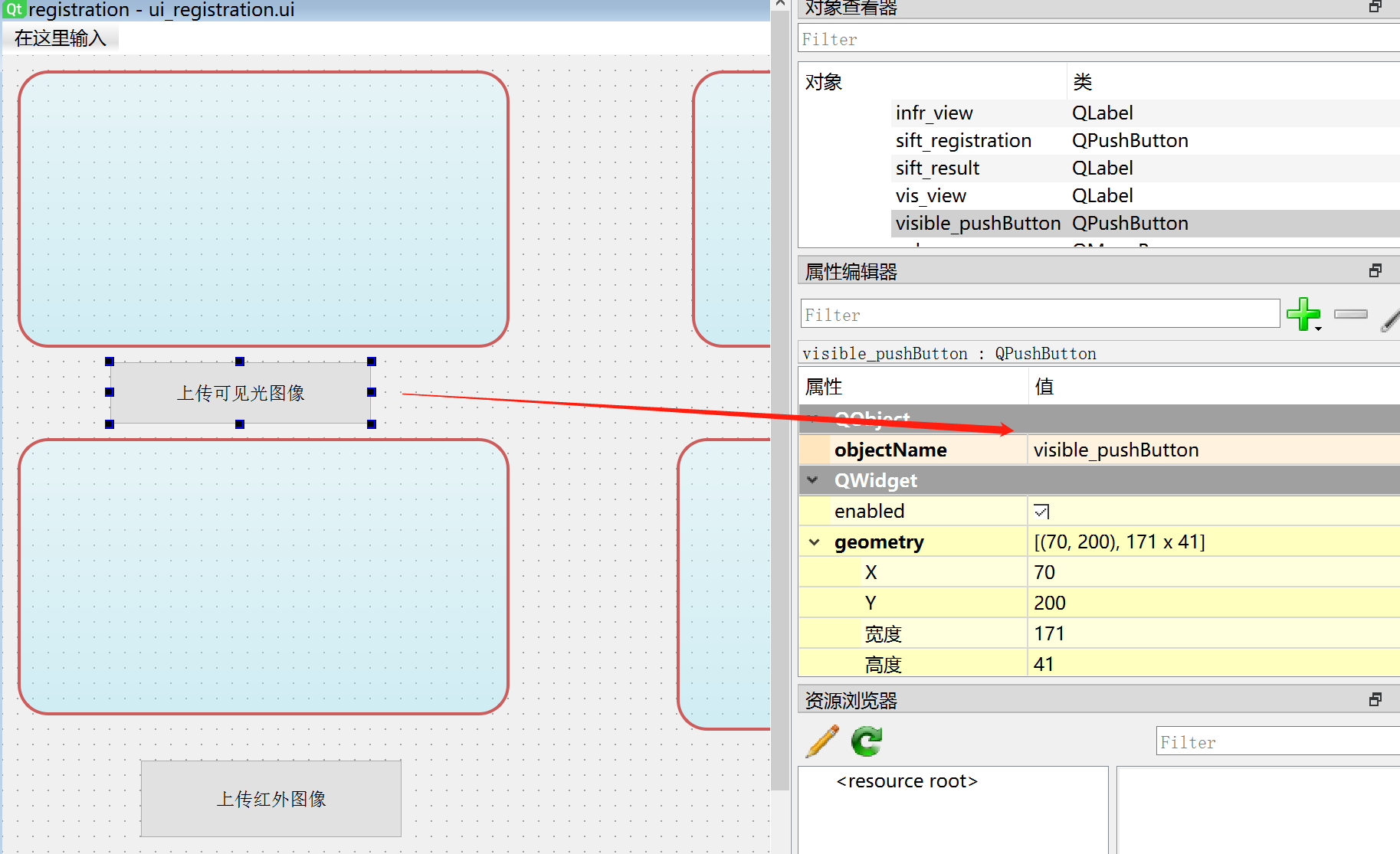Select <resource root> in the resource browser

(x=907, y=780)
